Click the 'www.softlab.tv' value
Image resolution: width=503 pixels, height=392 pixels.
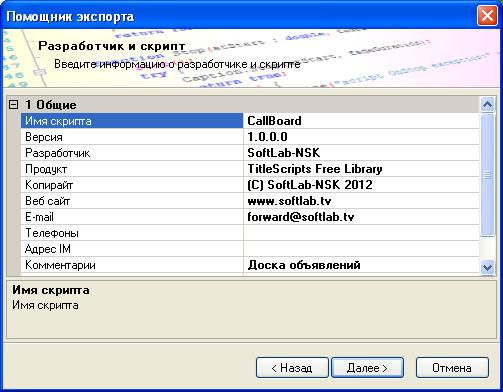362,201
